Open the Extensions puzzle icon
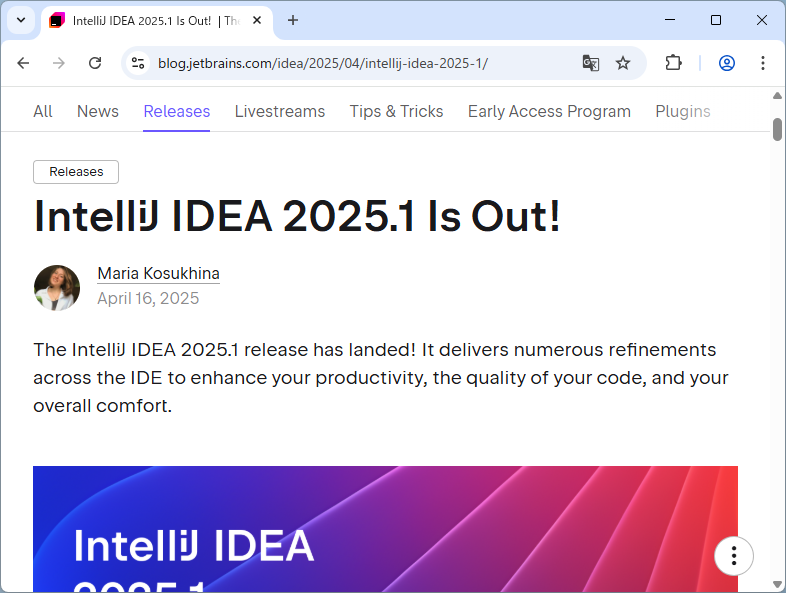 pyautogui.click(x=673, y=63)
